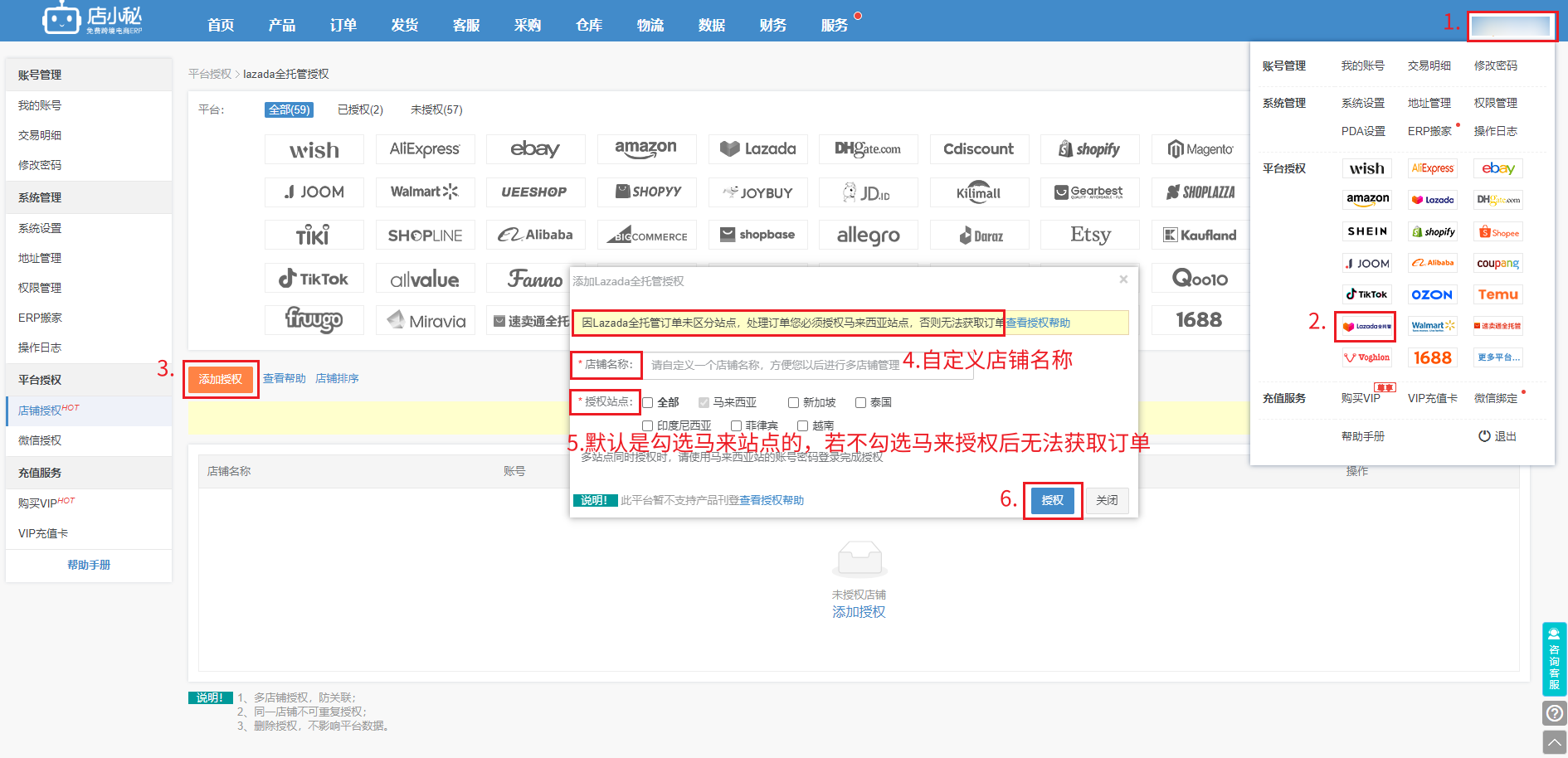Switch to 已授权(2) filter tab
Screen dimensions: 1568x758
point(360,109)
